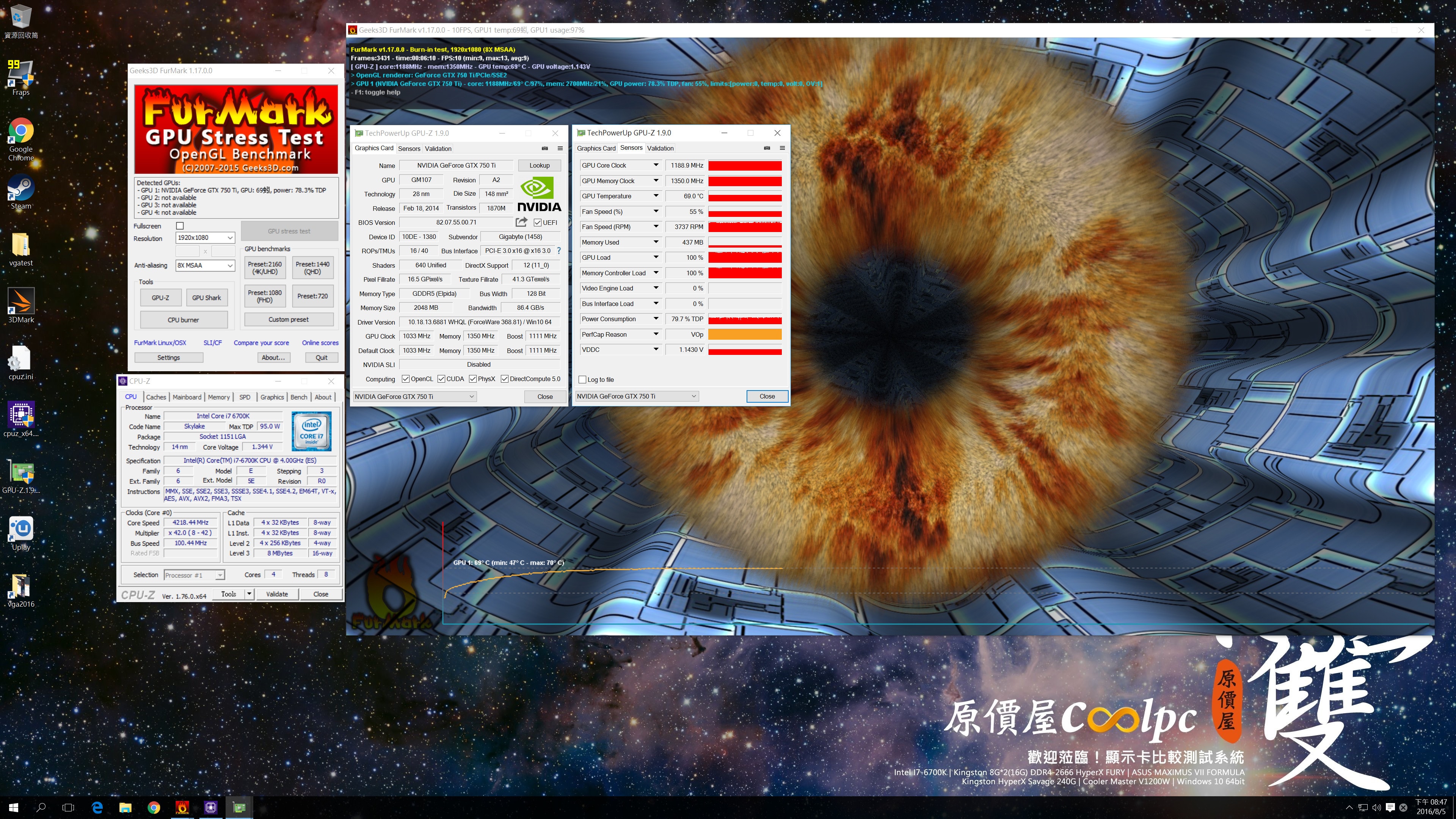
Task: Click GPU-Z BIOS export share icon
Action: 521,222
